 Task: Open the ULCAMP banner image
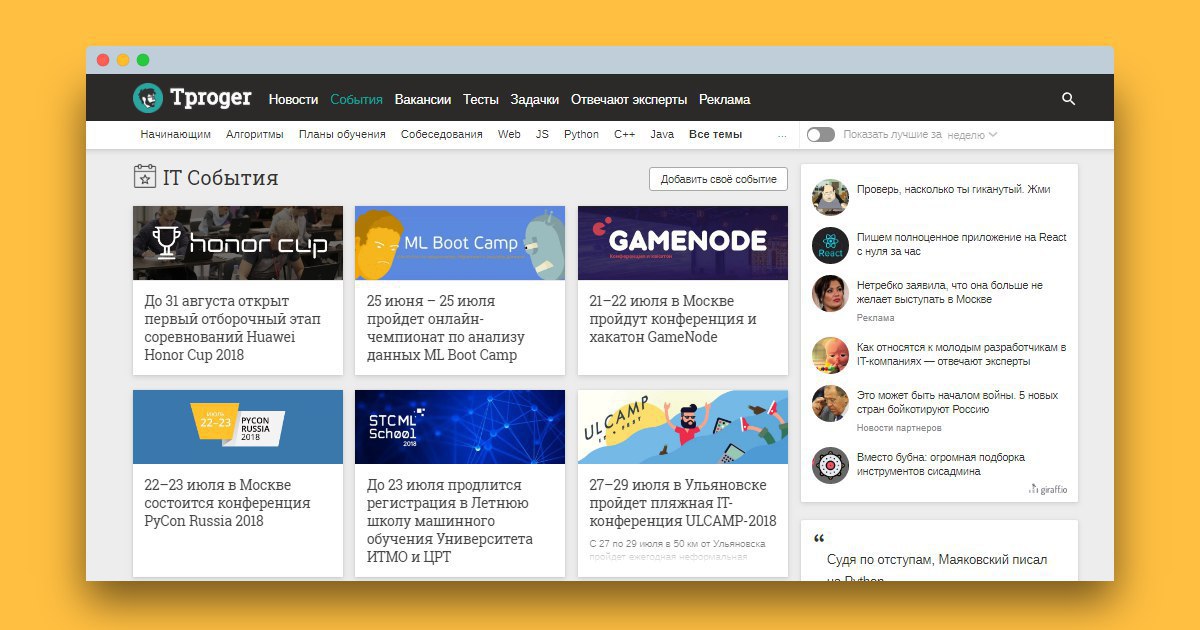point(683,427)
